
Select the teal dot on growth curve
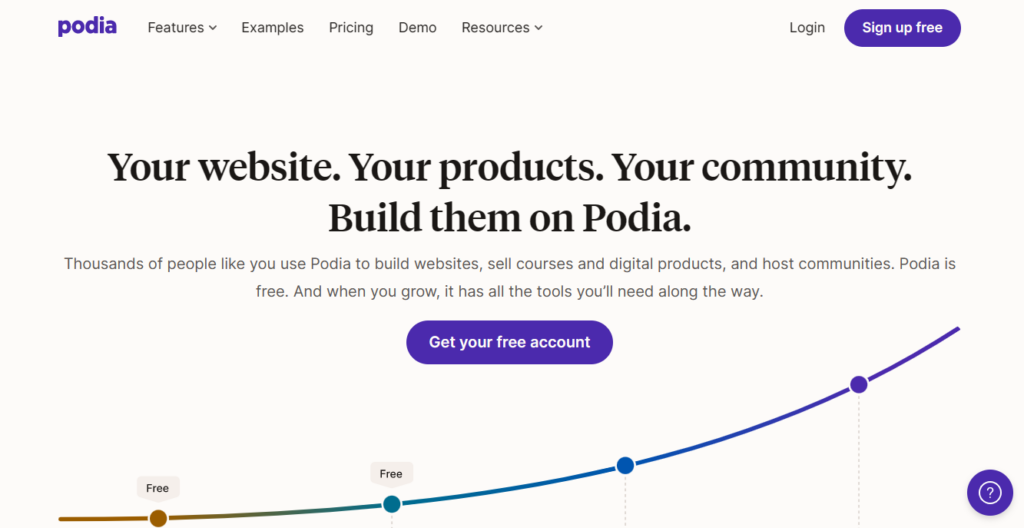[391, 504]
